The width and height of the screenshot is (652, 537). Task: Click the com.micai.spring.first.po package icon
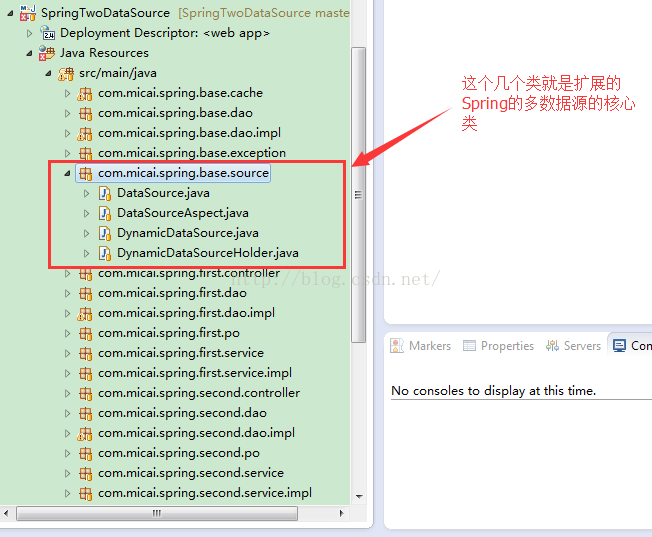point(86,334)
